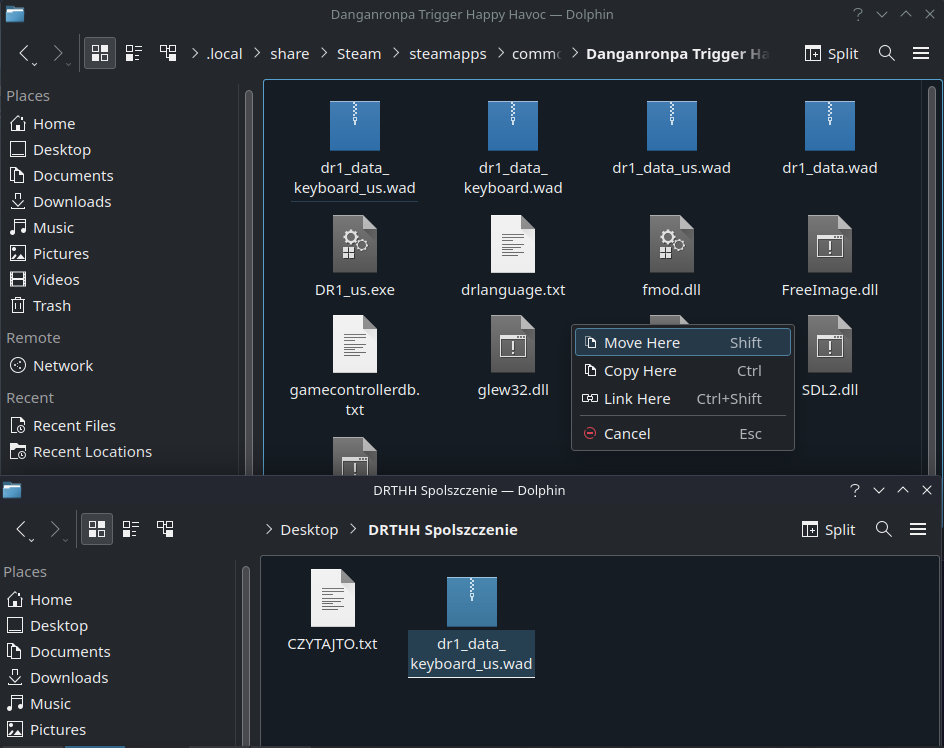Screen dimensions: 944x748
Task: Open search in DRTHH Spolszczenie window
Action: click(x=883, y=529)
